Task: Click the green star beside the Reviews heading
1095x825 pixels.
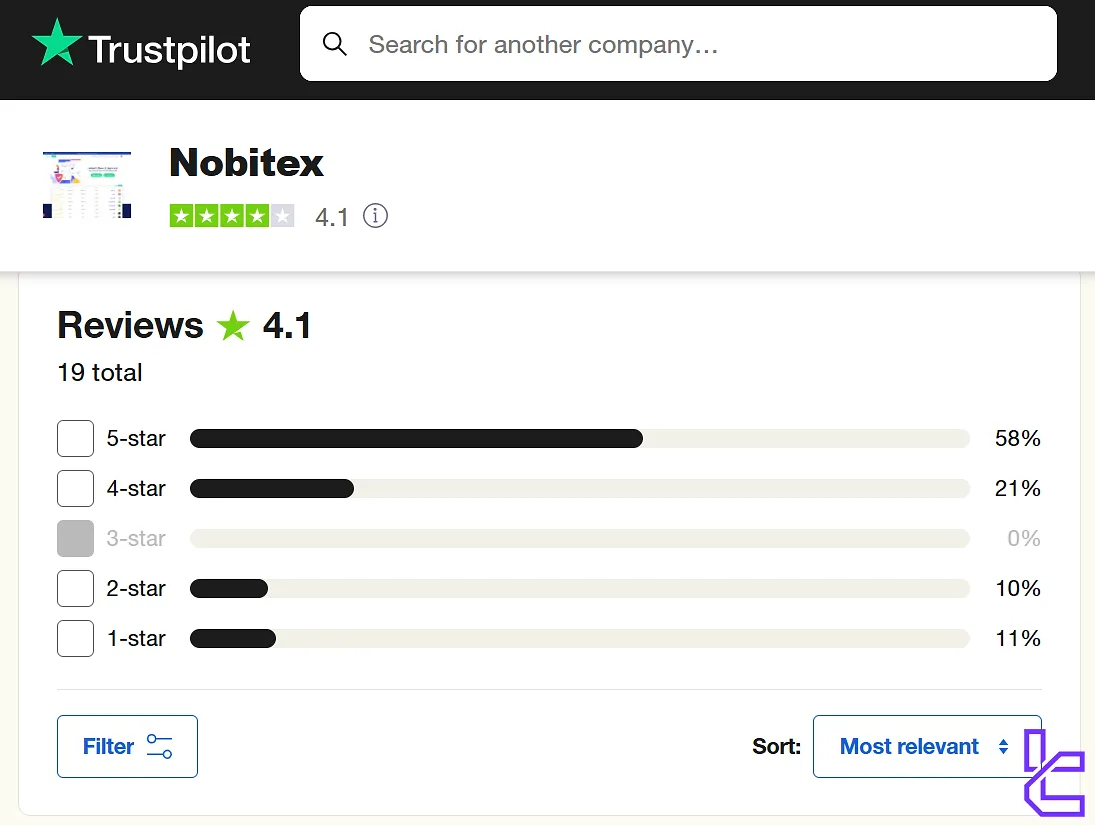Action: tap(233, 326)
